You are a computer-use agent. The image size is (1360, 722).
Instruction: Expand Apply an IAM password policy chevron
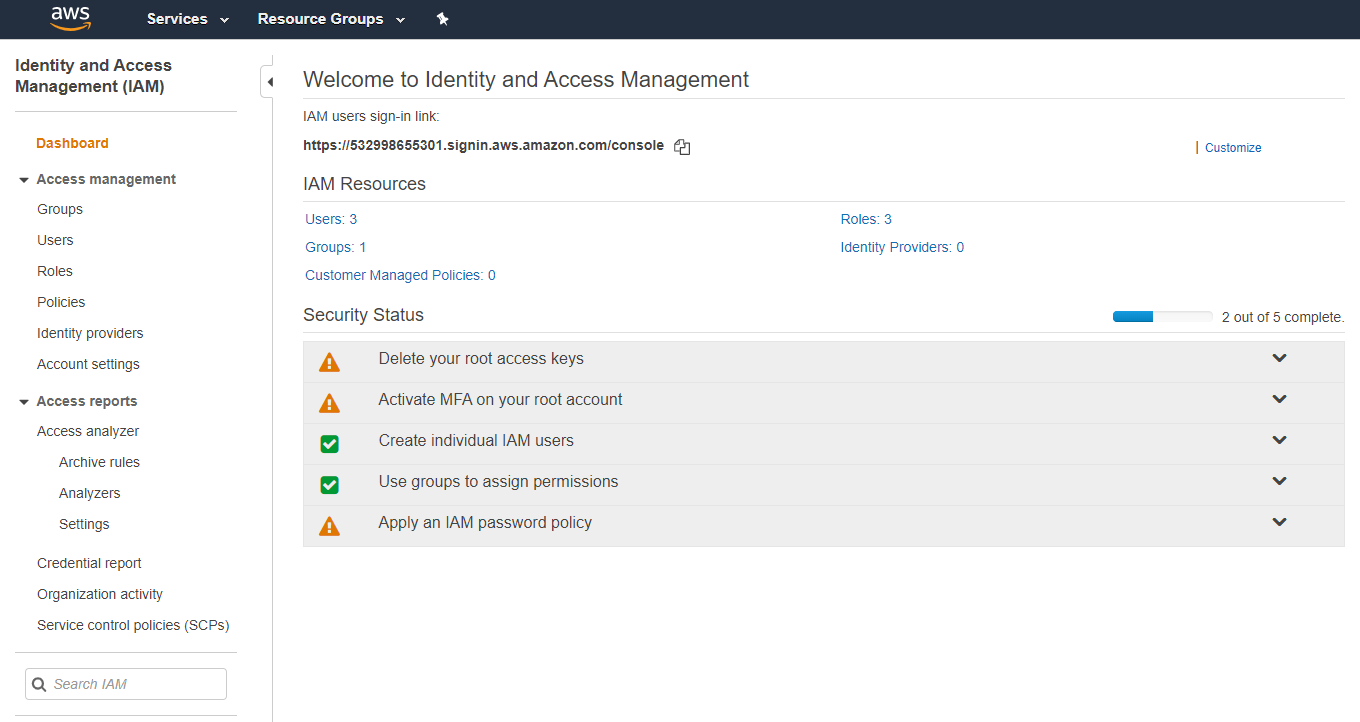point(1279,522)
